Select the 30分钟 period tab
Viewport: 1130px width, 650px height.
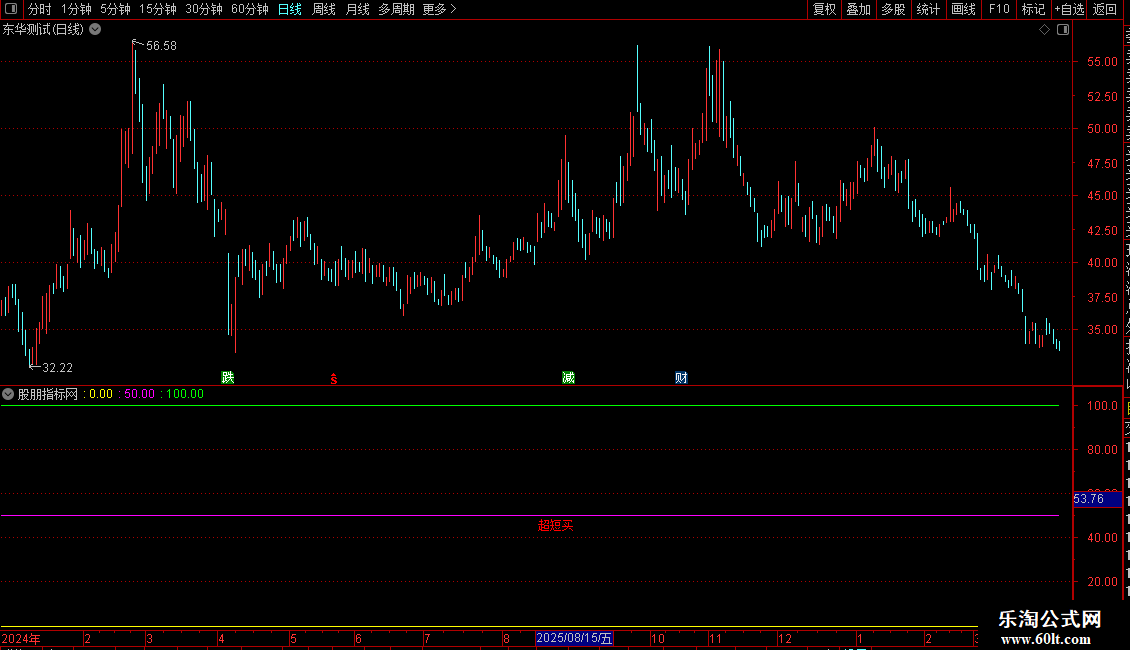tap(204, 9)
